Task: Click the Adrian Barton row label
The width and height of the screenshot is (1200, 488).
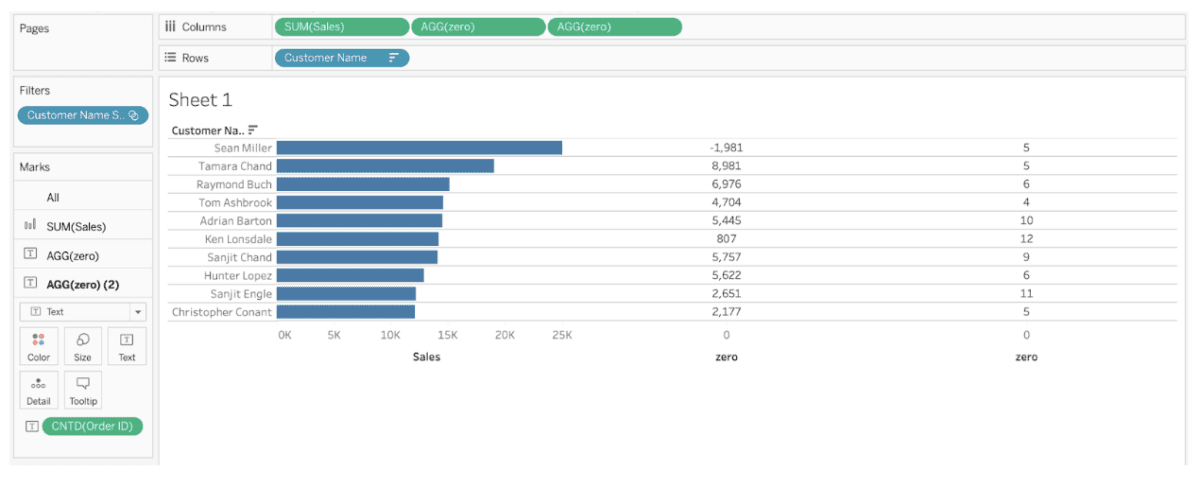Action: click(x=236, y=221)
